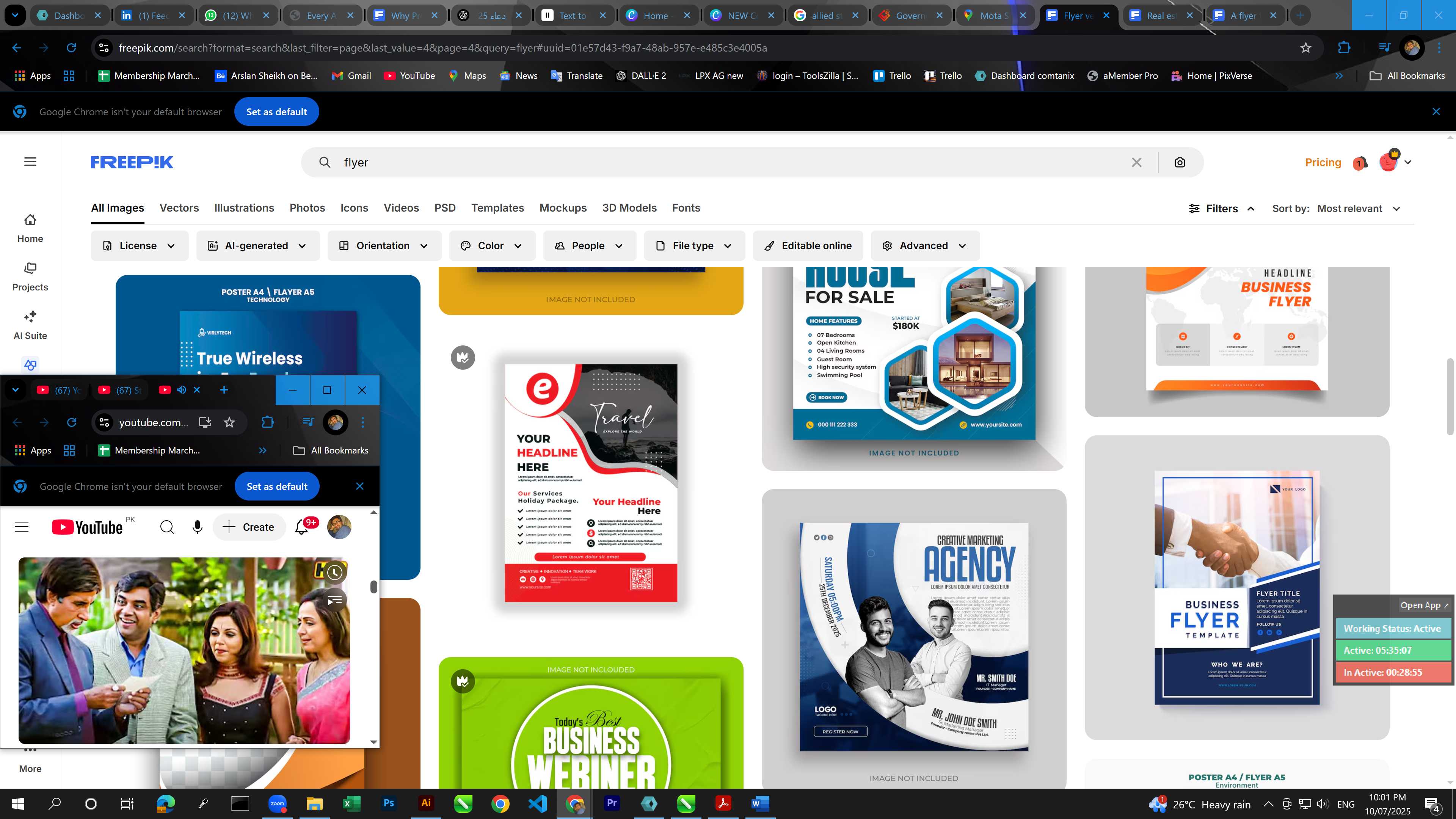Click the search by image camera icon

click(1180, 162)
